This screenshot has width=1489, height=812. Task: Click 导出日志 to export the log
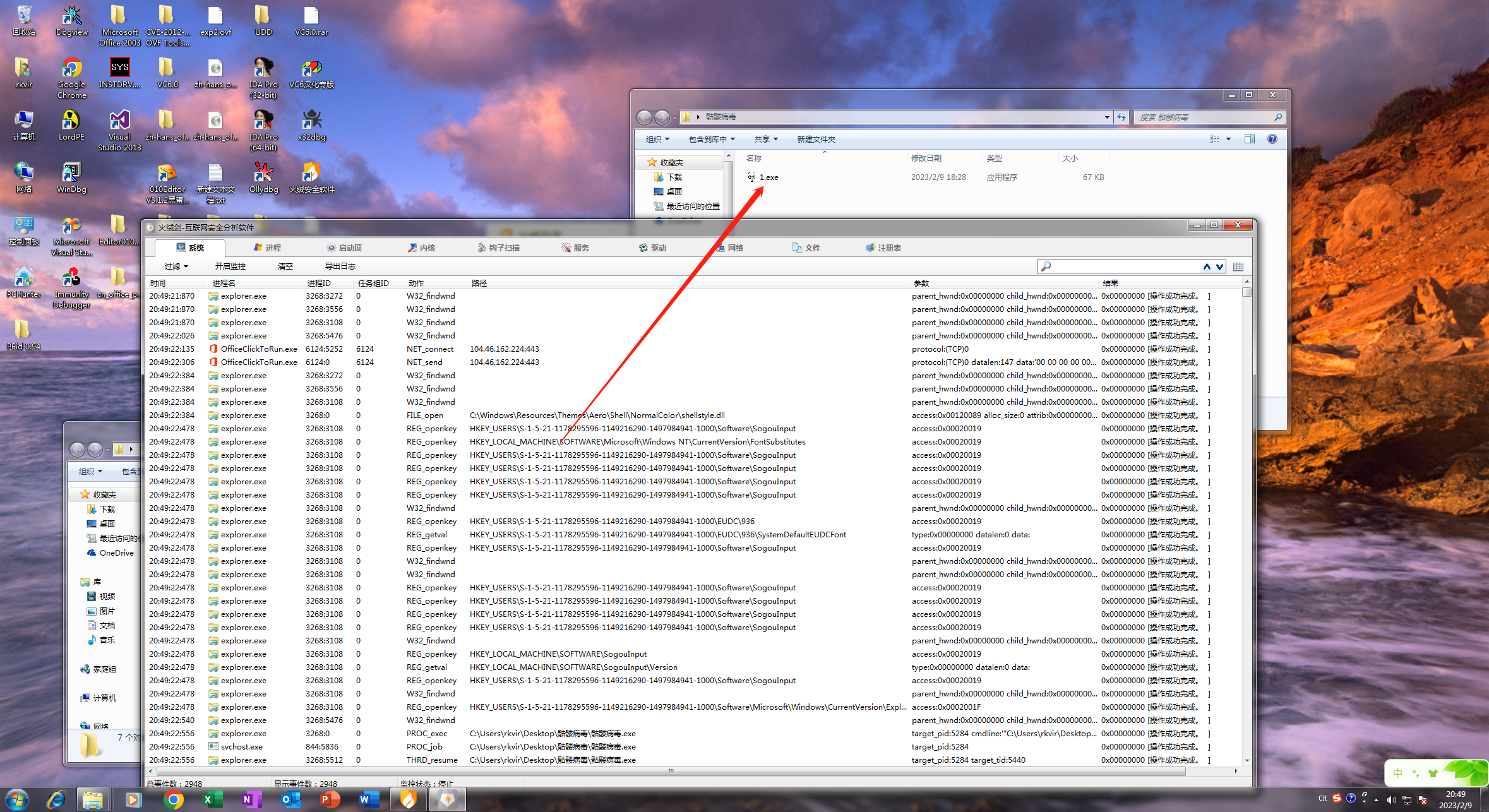[x=340, y=266]
